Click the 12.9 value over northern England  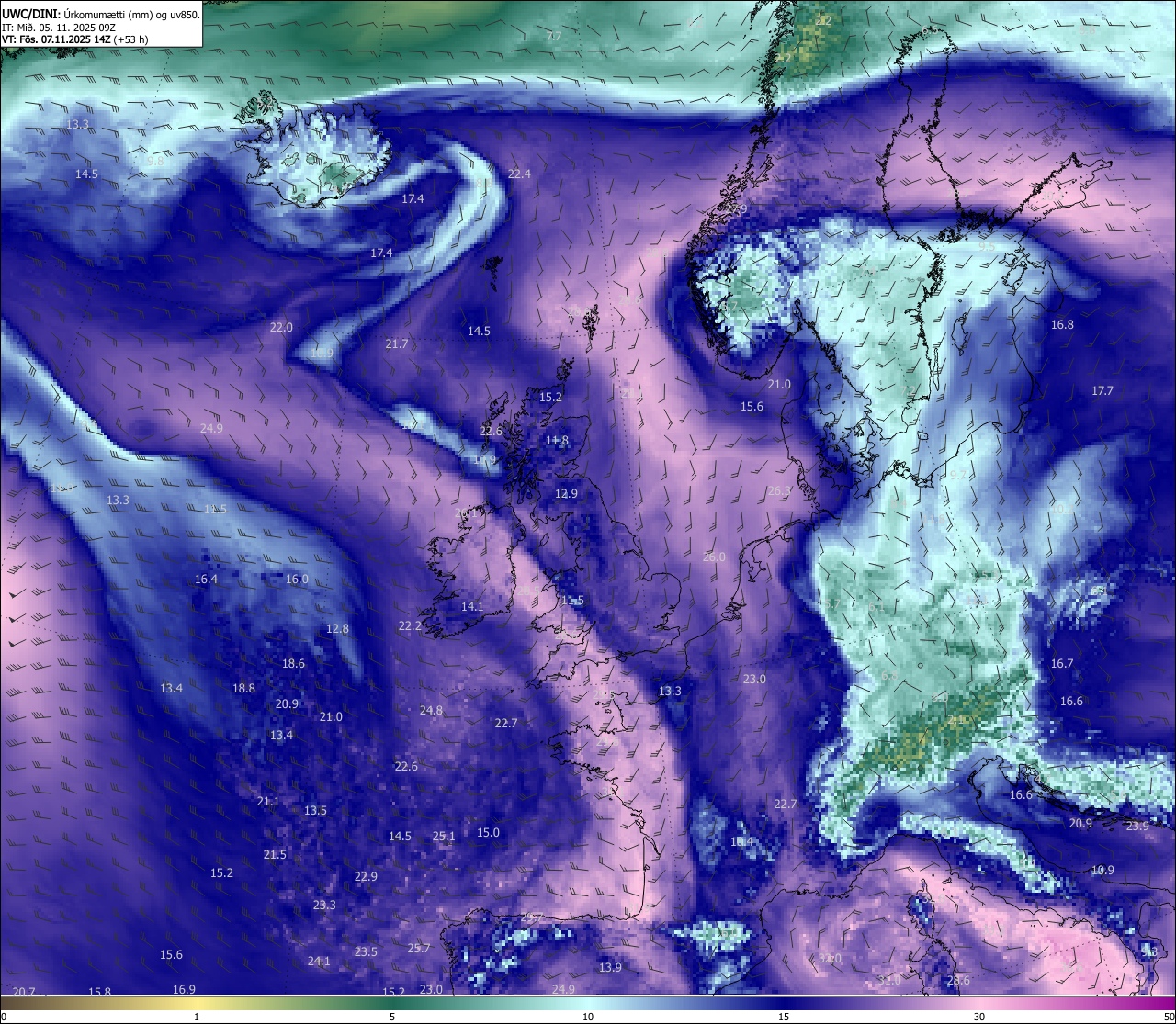(566, 493)
